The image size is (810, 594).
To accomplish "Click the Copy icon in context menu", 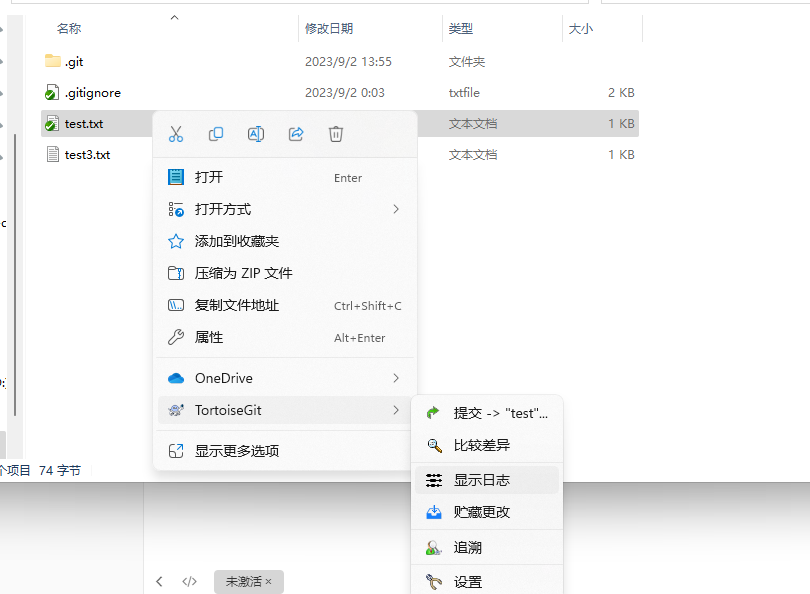I will point(216,134).
